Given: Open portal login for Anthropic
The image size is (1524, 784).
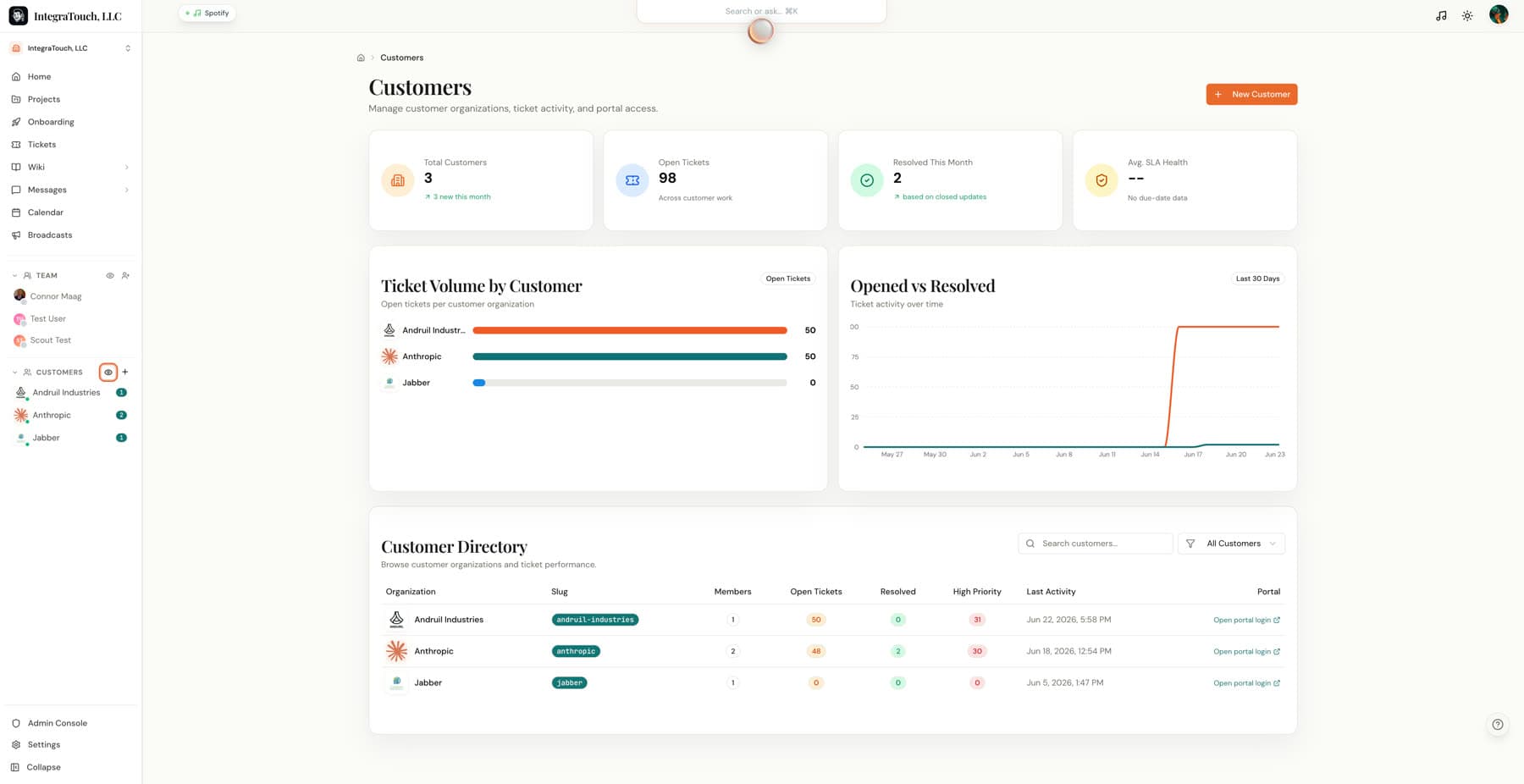Looking at the screenshot, I should click(x=1246, y=651).
